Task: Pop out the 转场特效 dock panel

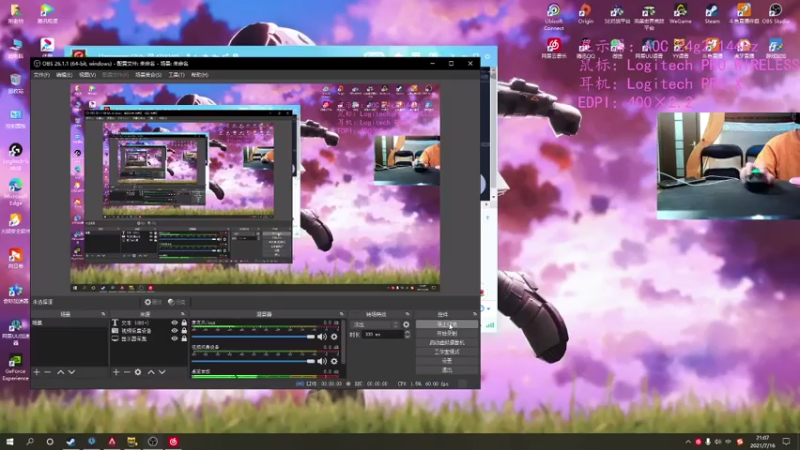Action: coord(407,314)
